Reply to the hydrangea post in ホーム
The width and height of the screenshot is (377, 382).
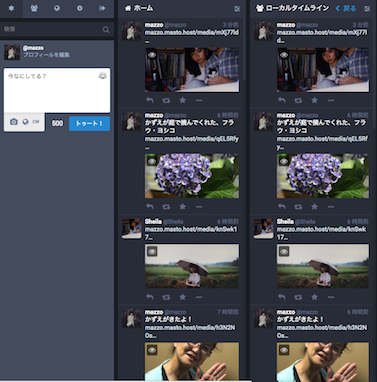coord(150,207)
